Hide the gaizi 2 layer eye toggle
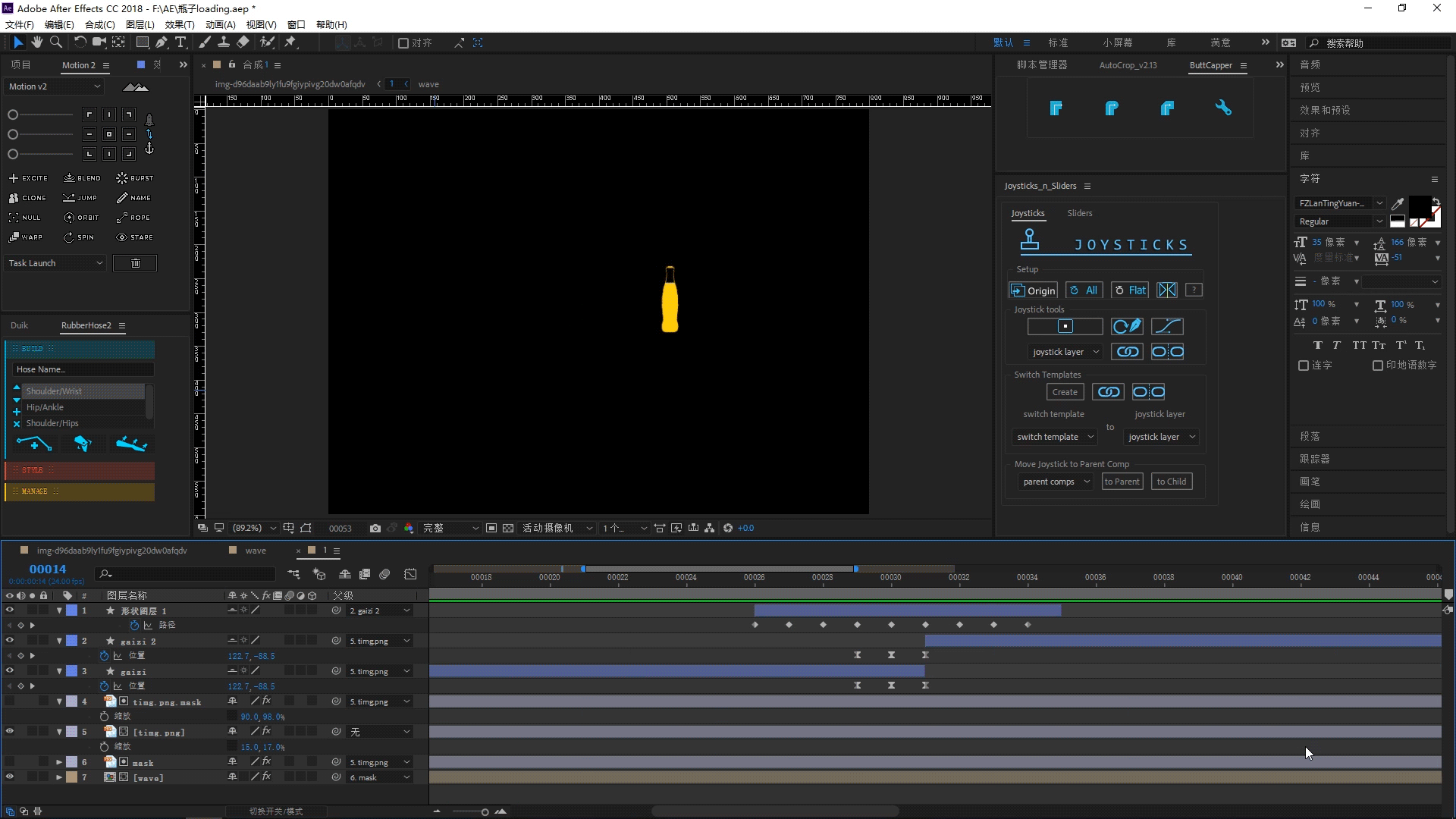 click(x=10, y=641)
